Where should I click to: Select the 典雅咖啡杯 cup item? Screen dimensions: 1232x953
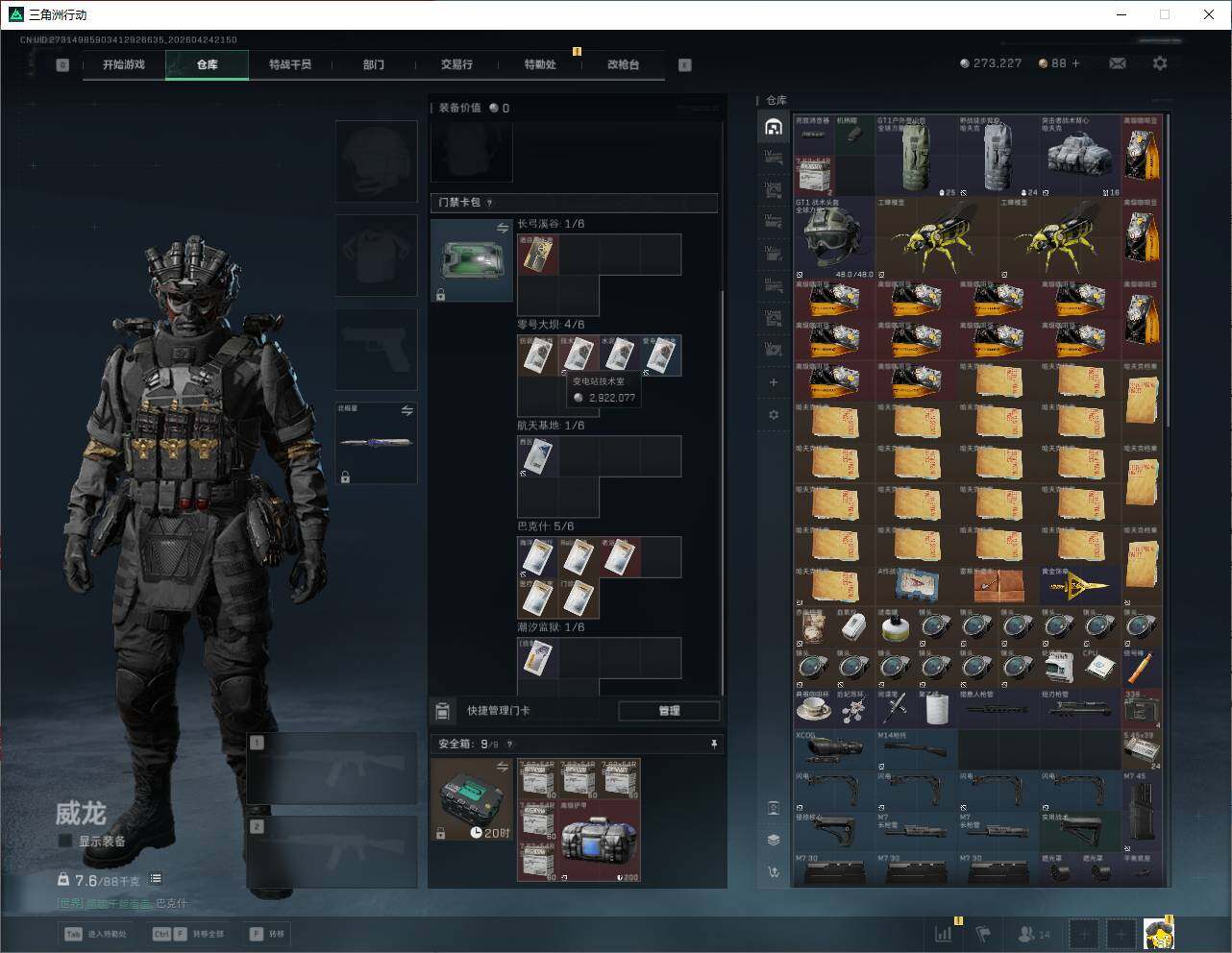pyautogui.click(x=814, y=709)
